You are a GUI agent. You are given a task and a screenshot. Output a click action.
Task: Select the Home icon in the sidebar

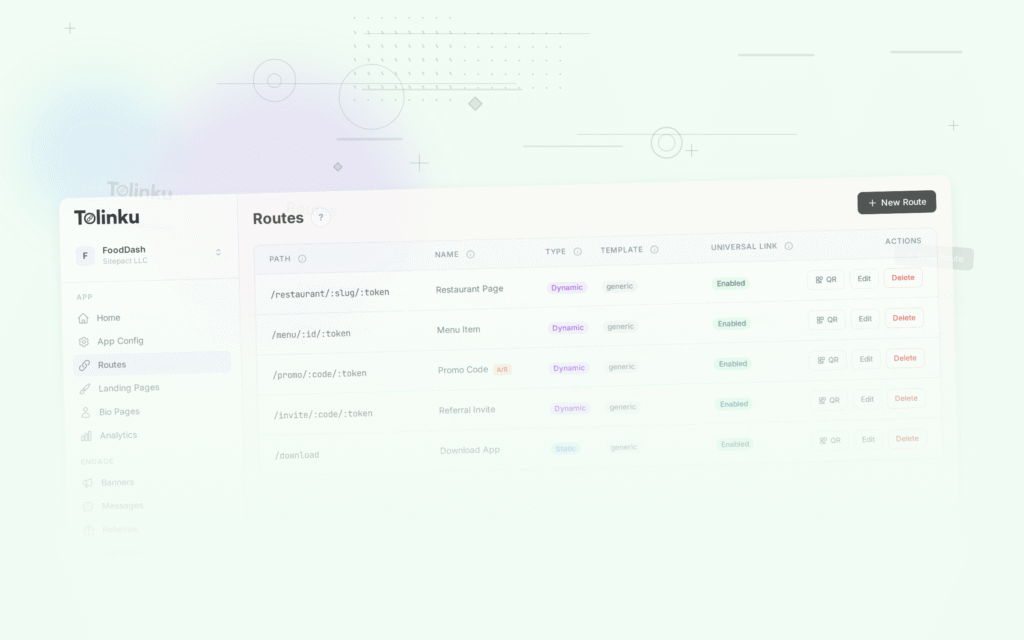click(85, 318)
